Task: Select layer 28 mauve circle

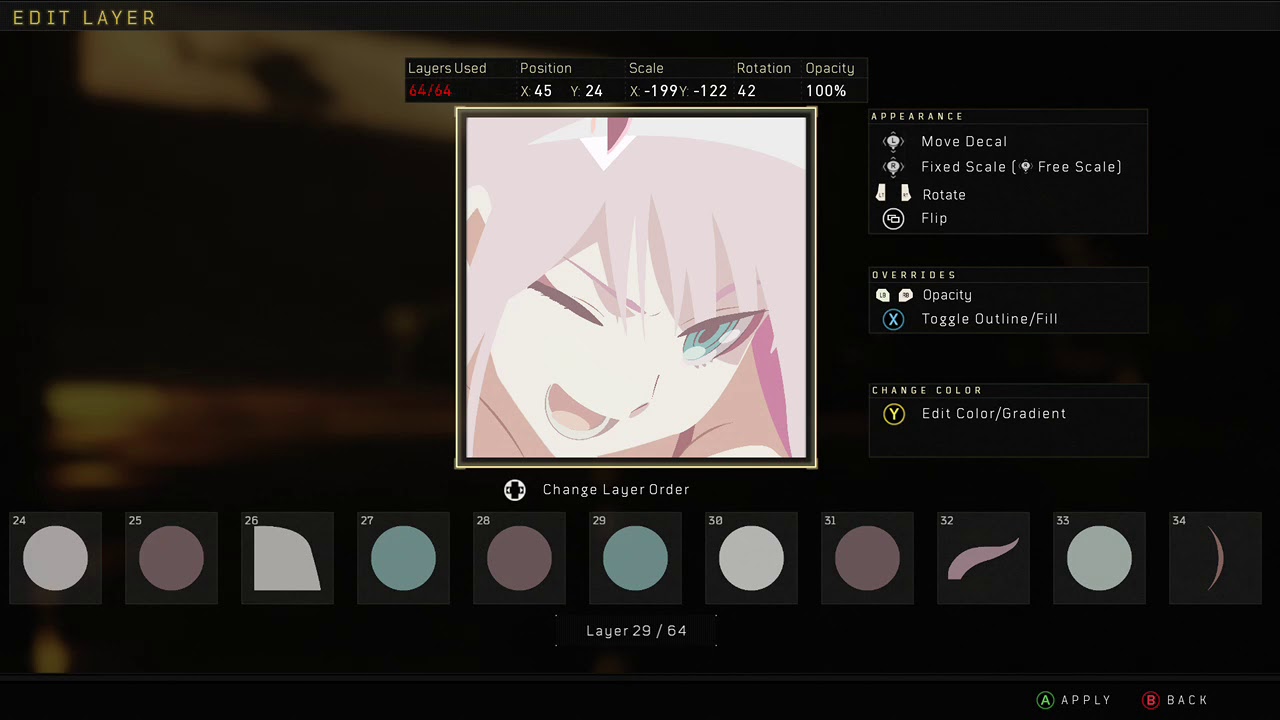Action: coord(519,558)
